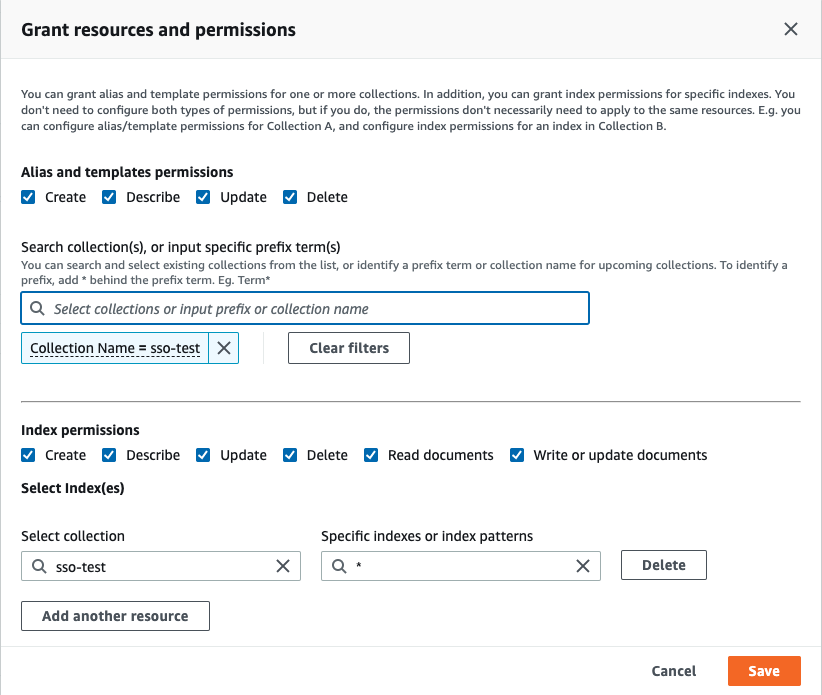This screenshot has width=822, height=695.
Task: Toggle Write or update documents checkbox
Action: click(517, 455)
